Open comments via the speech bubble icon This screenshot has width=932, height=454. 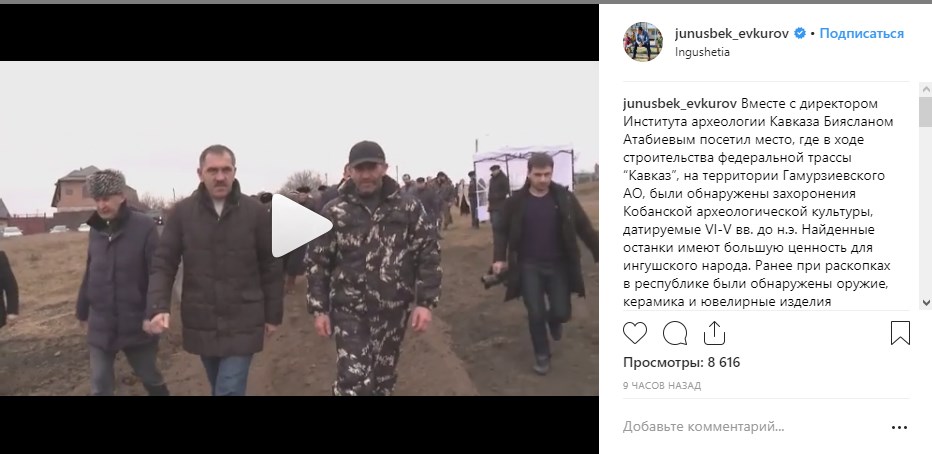675,333
